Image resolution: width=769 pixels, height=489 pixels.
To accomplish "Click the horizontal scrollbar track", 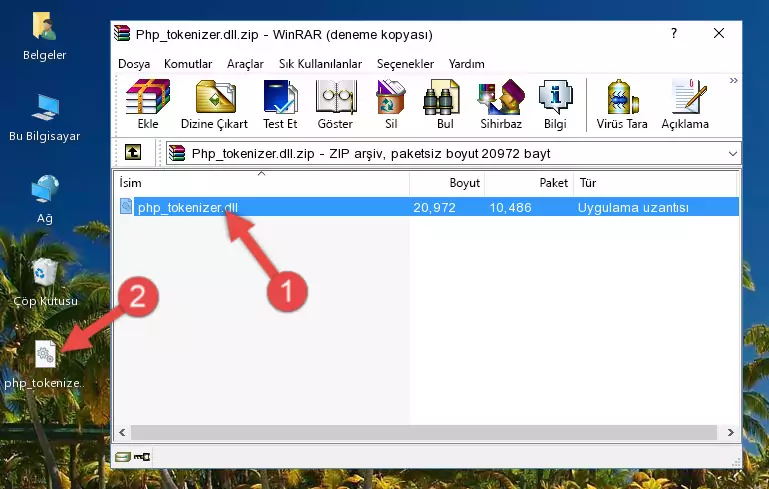I will coord(424,433).
